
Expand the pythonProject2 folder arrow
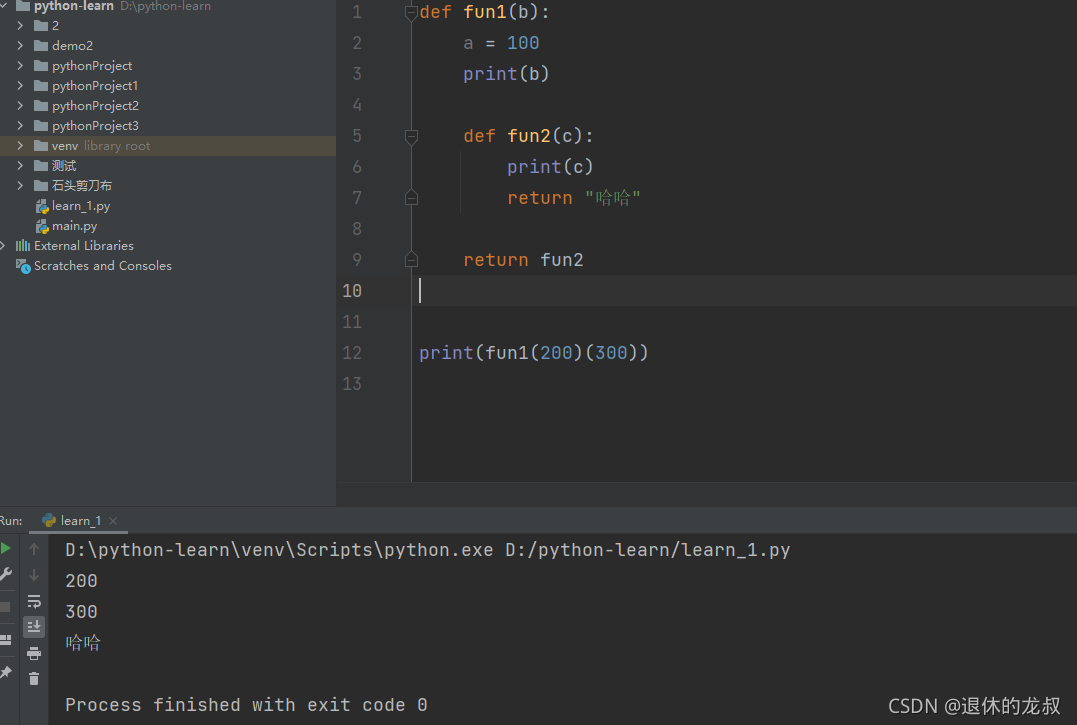tap(20, 105)
